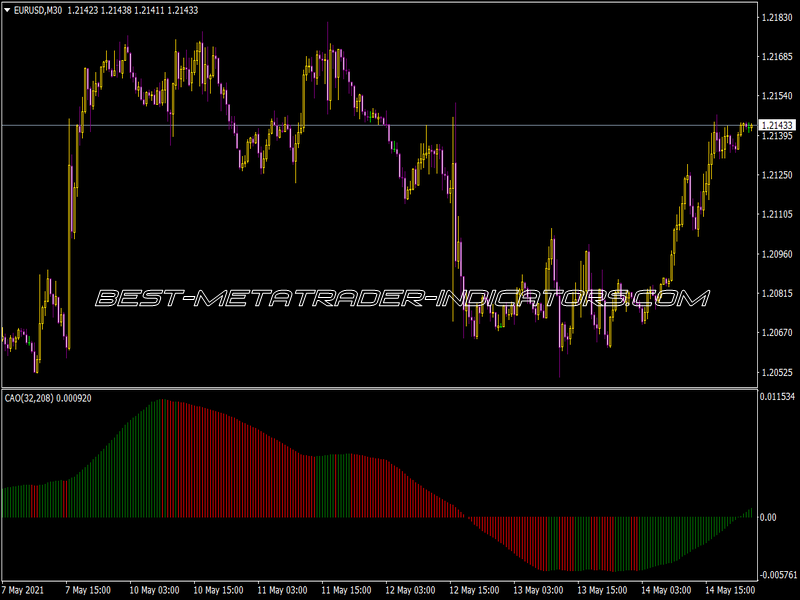Screen dimensions: 800x600
Task: Click the 12 May 03:00 time label
Action: (x=410, y=590)
